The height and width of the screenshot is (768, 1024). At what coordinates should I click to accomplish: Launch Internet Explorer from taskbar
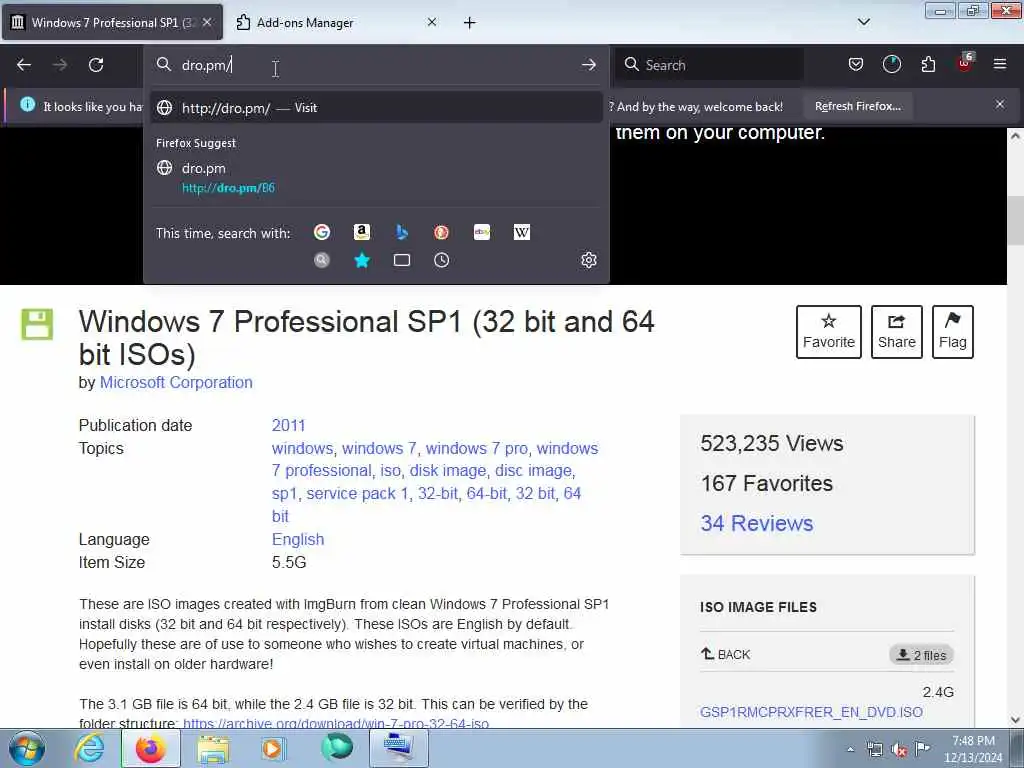(x=89, y=748)
